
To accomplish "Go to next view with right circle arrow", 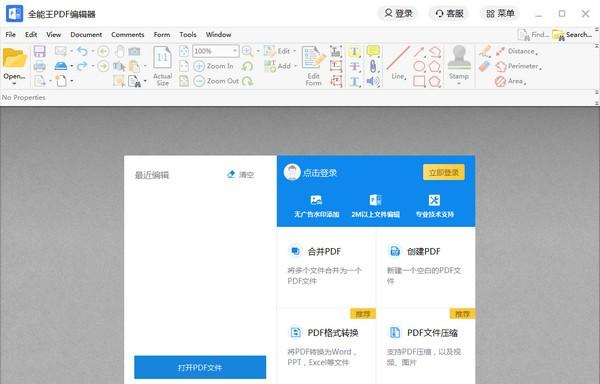I will 103,66.
